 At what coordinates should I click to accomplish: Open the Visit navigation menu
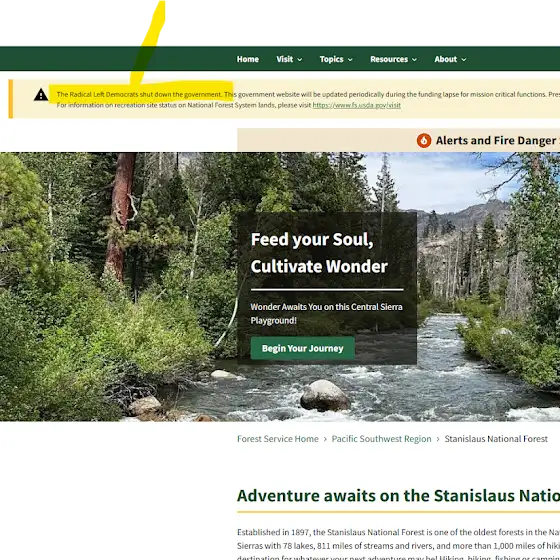pos(284,59)
